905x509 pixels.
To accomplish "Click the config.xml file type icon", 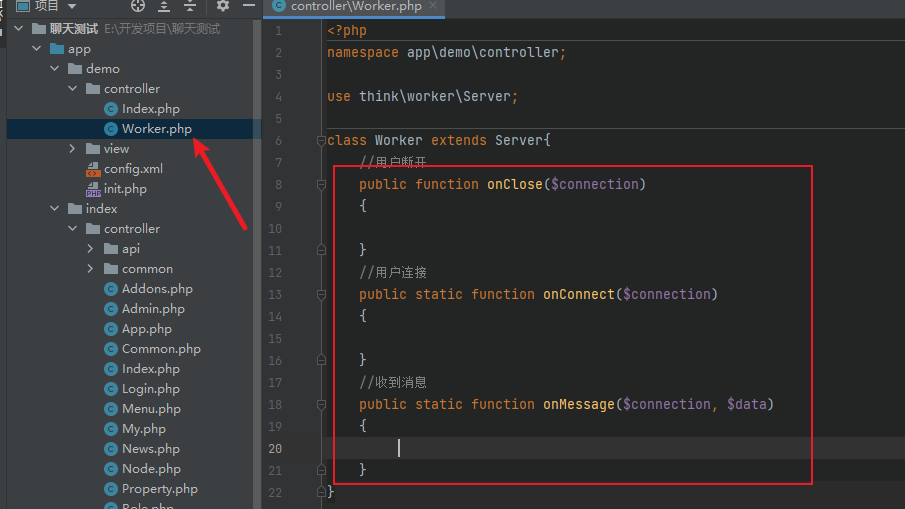I will (x=93, y=169).
